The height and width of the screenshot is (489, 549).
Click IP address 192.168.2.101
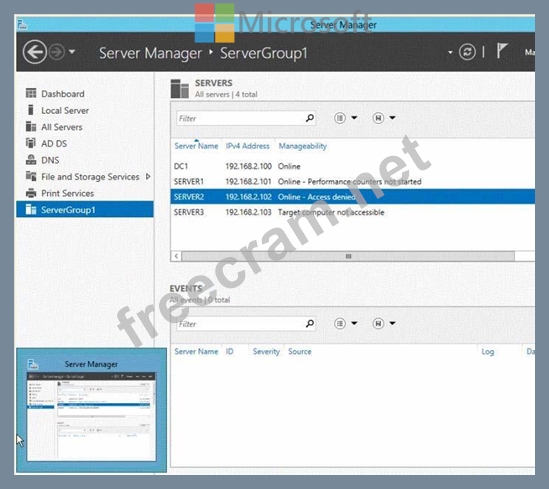[x=248, y=182]
